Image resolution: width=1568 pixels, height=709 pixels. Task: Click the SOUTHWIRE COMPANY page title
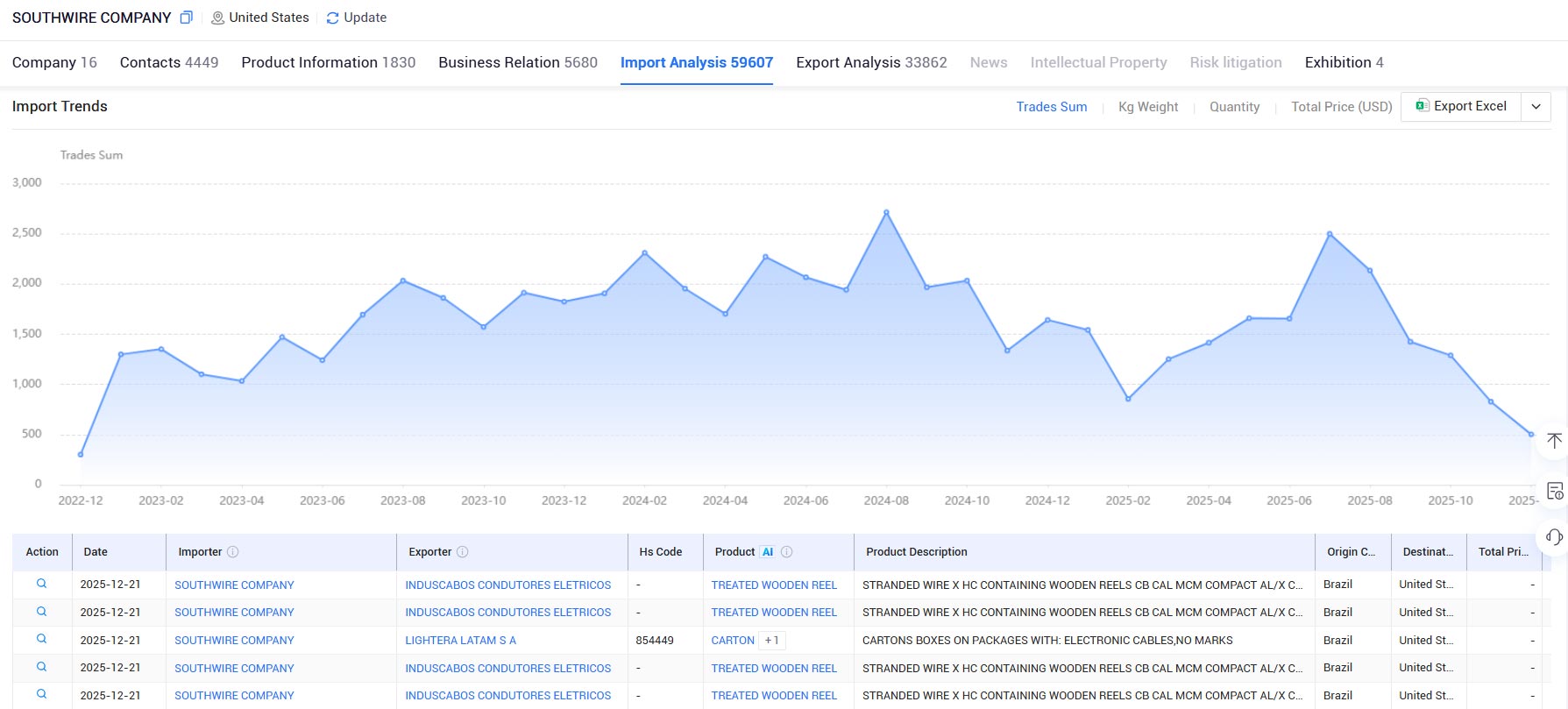tap(92, 18)
